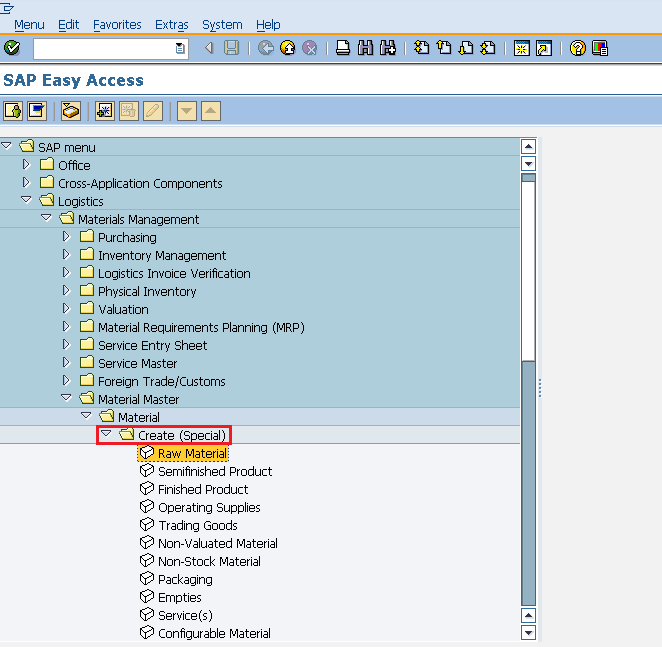The image size is (662, 647).
Task: Click the tree scrollbar top up arrow
Action: coord(528,147)
